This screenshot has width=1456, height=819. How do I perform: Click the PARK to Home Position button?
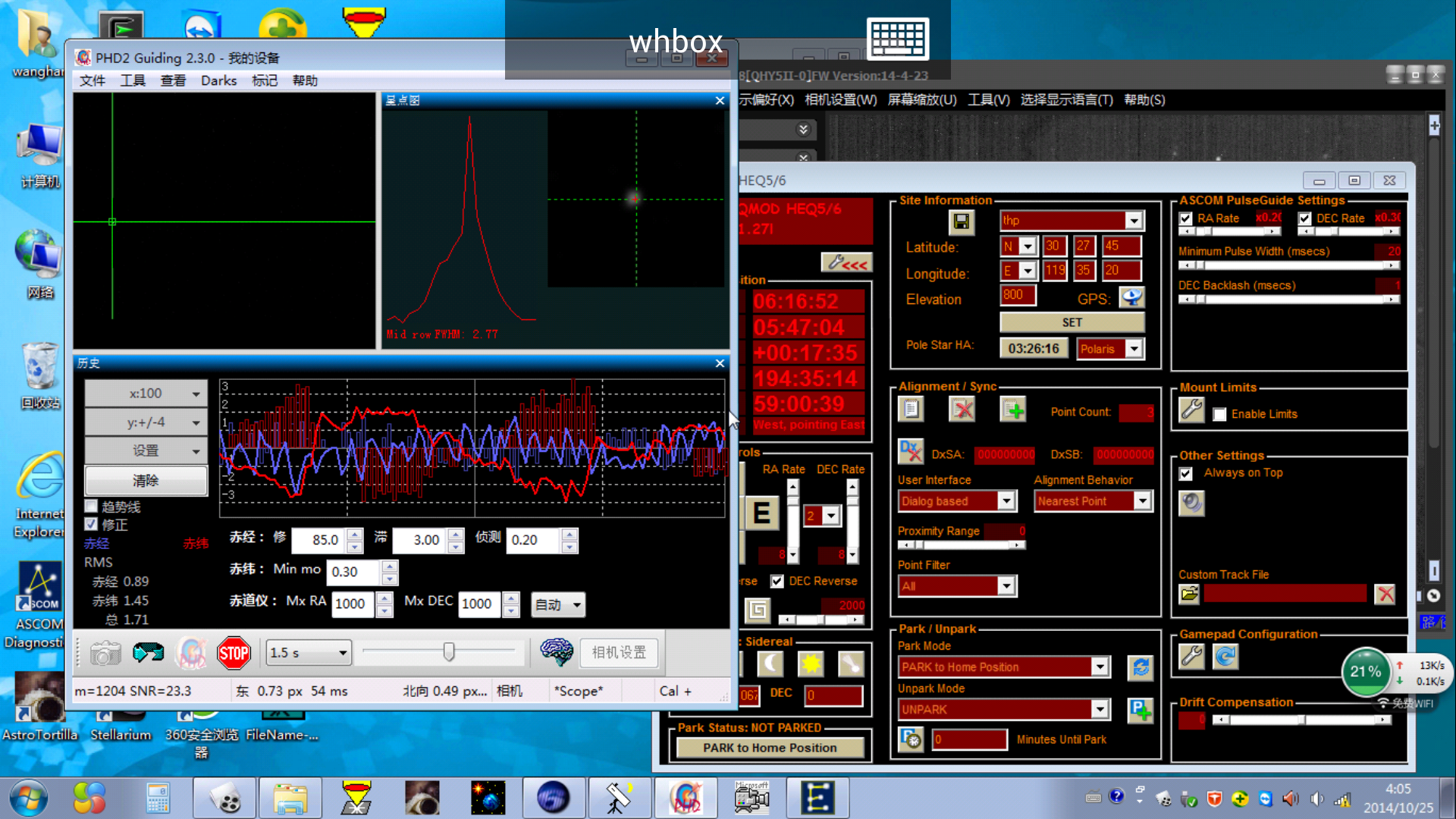770,748
